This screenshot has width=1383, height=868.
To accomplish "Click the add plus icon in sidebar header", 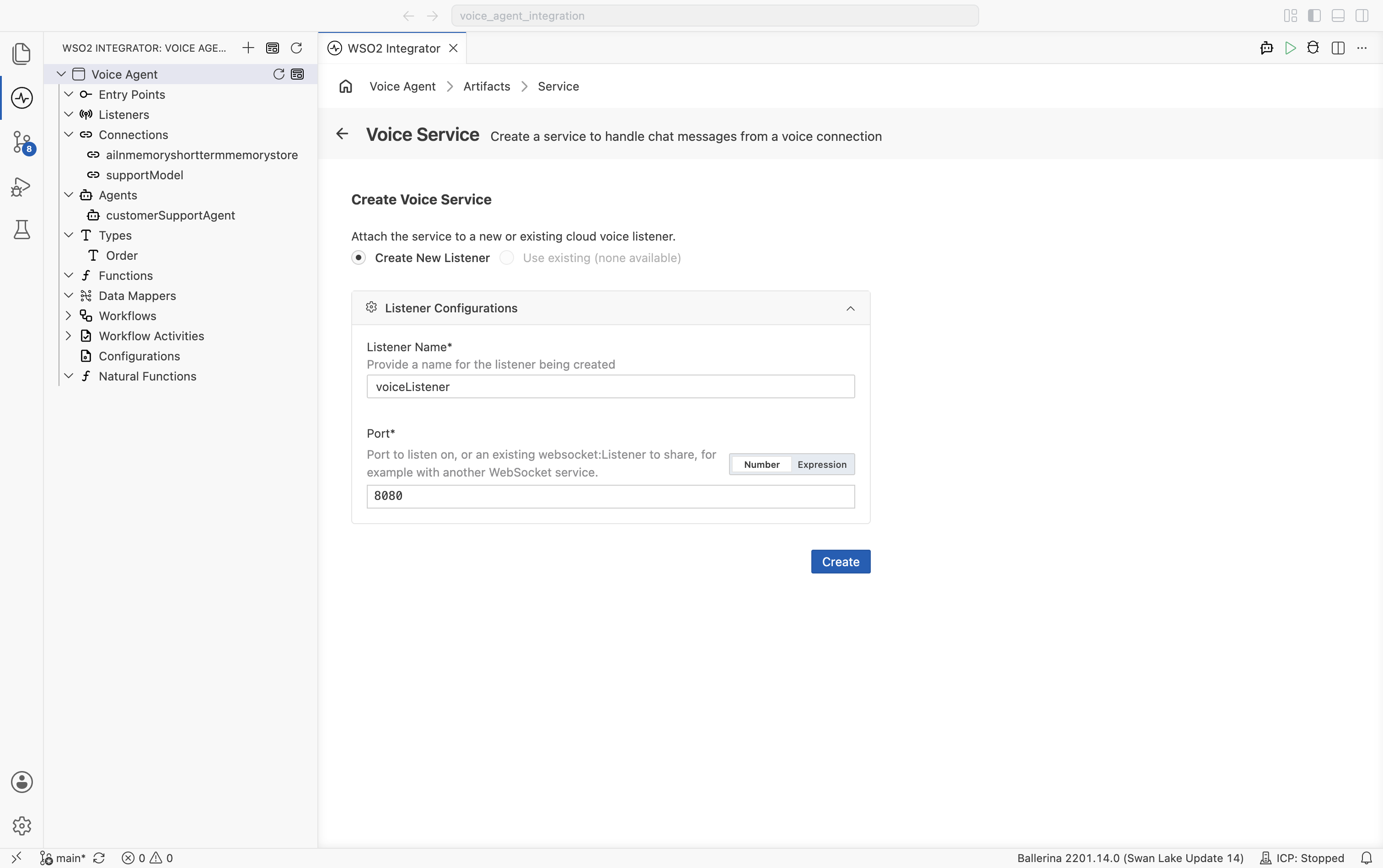I will point(248,48).
